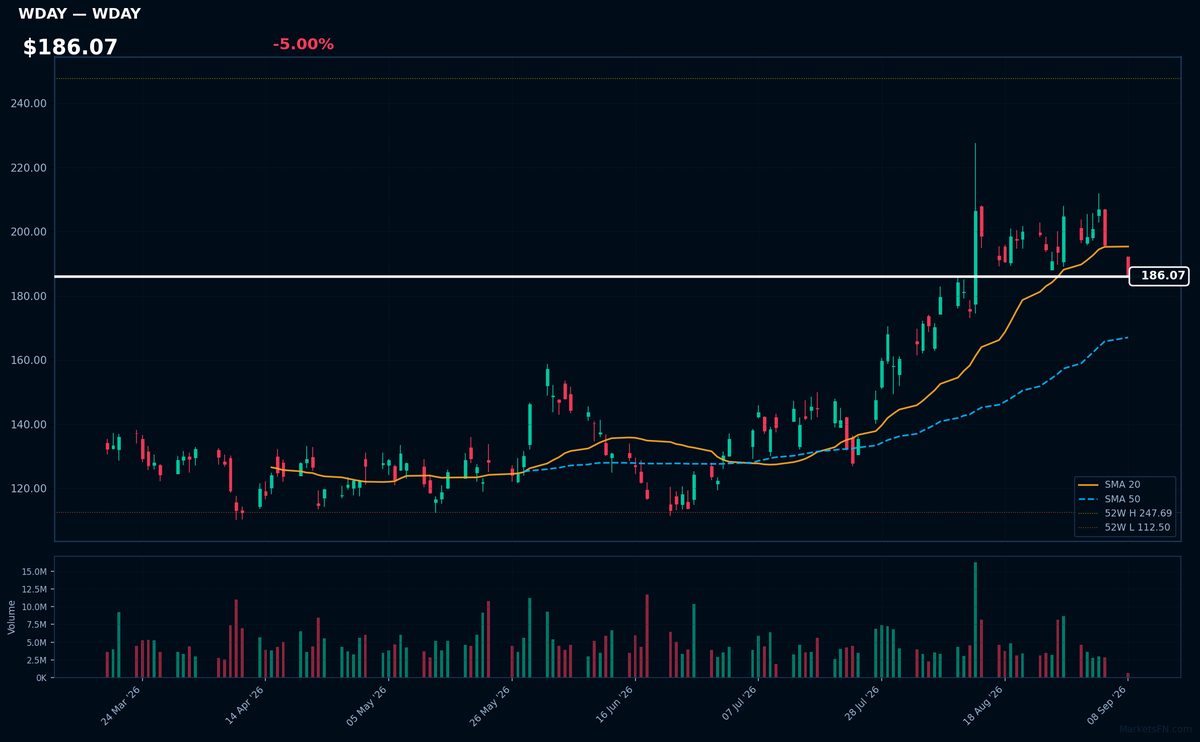Click the 26 May '26 date label
This screenshot has width=1200, height=742.
[x=491, y=705]
